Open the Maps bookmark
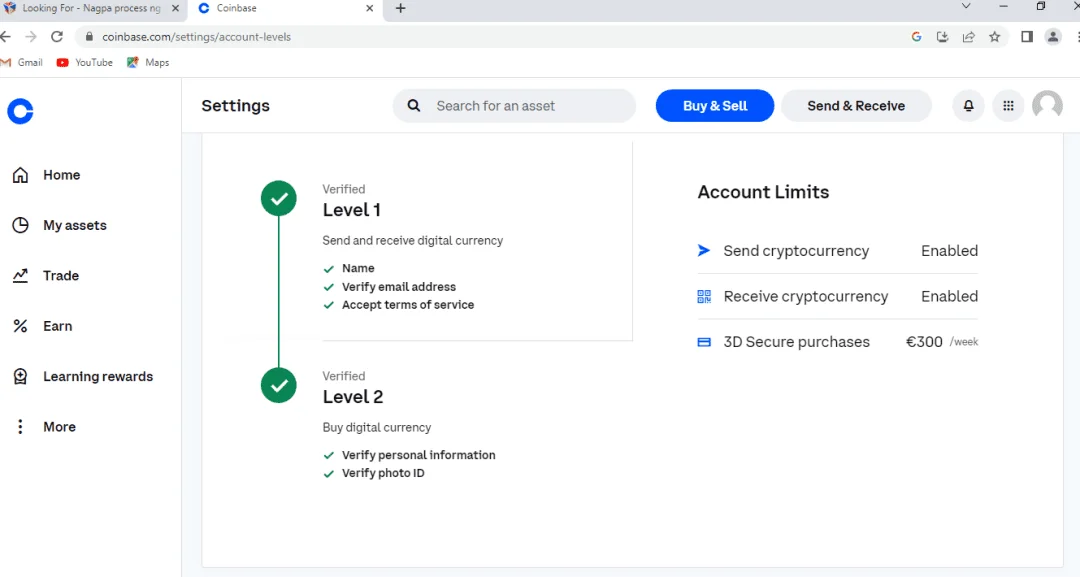Viewport: 1080px width, 577px height. (x=148, y=63)
